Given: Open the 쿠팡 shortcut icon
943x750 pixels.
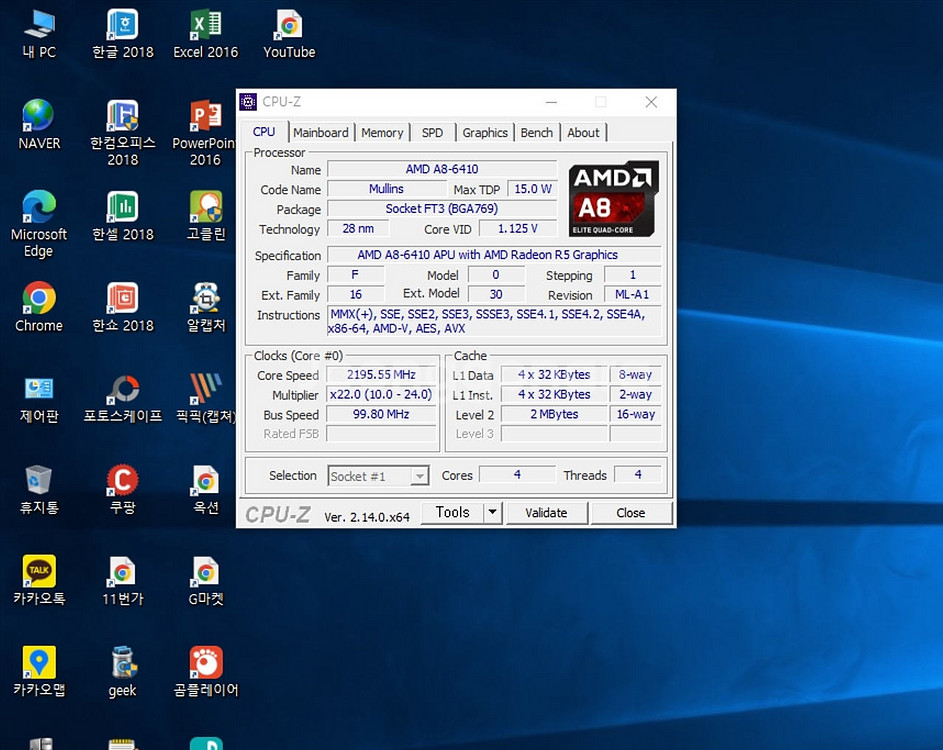Looking at the screenshot, I should coord(123,490).
